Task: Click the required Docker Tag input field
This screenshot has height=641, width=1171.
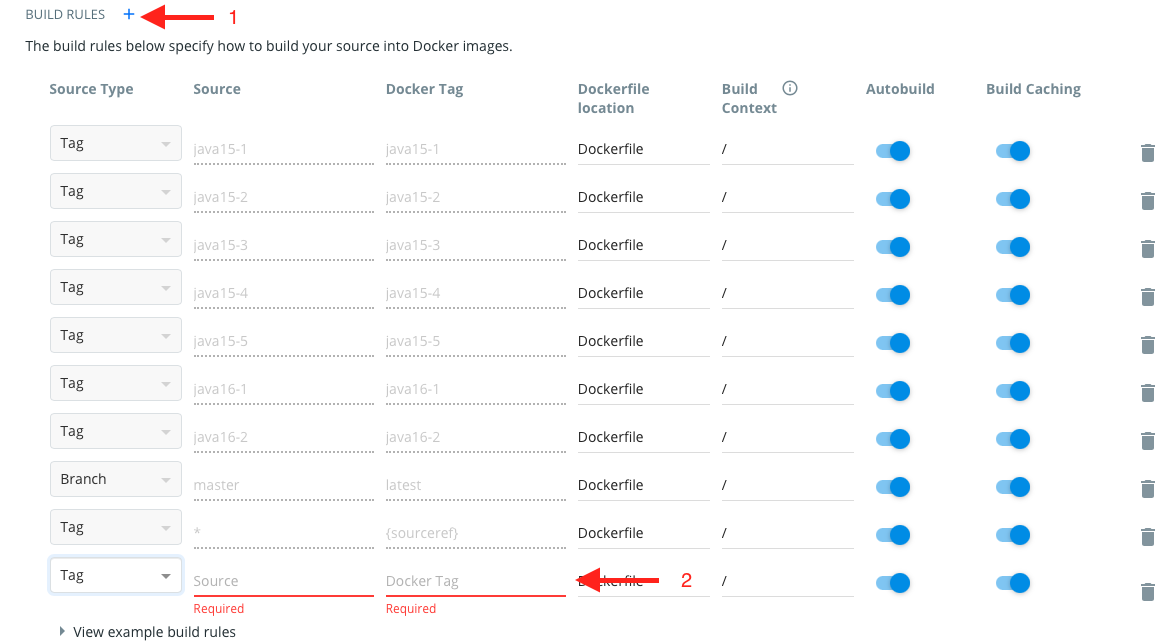Action: [475, 581]
